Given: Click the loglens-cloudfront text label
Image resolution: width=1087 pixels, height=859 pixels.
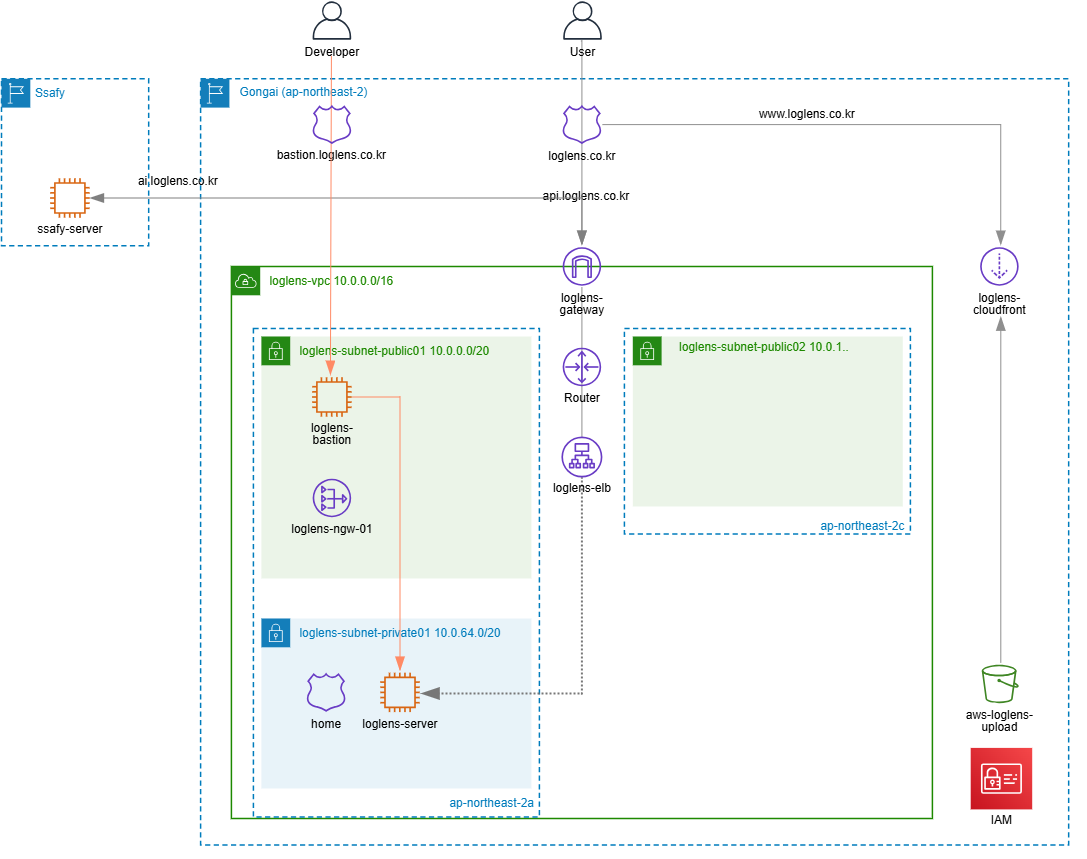Looking at the screenshot, I should (x=999, y=304).
